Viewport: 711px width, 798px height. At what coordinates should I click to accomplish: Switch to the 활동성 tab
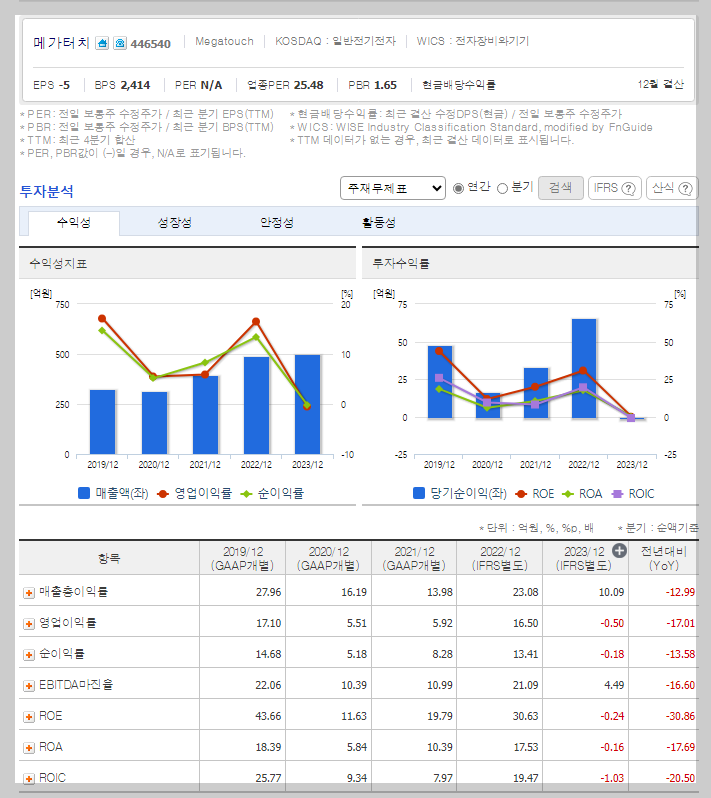pos(379,223)
